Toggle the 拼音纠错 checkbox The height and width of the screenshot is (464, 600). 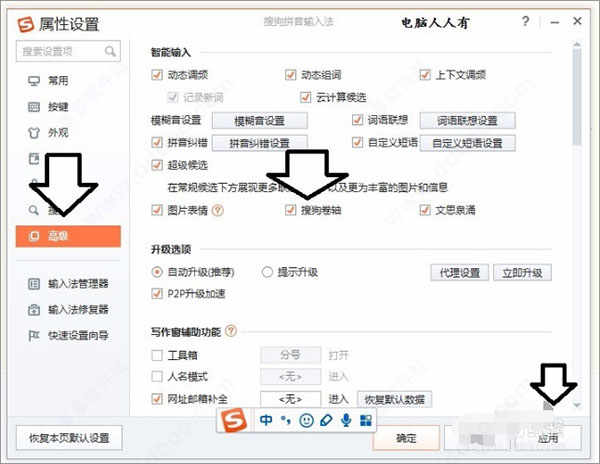(157, 143)
